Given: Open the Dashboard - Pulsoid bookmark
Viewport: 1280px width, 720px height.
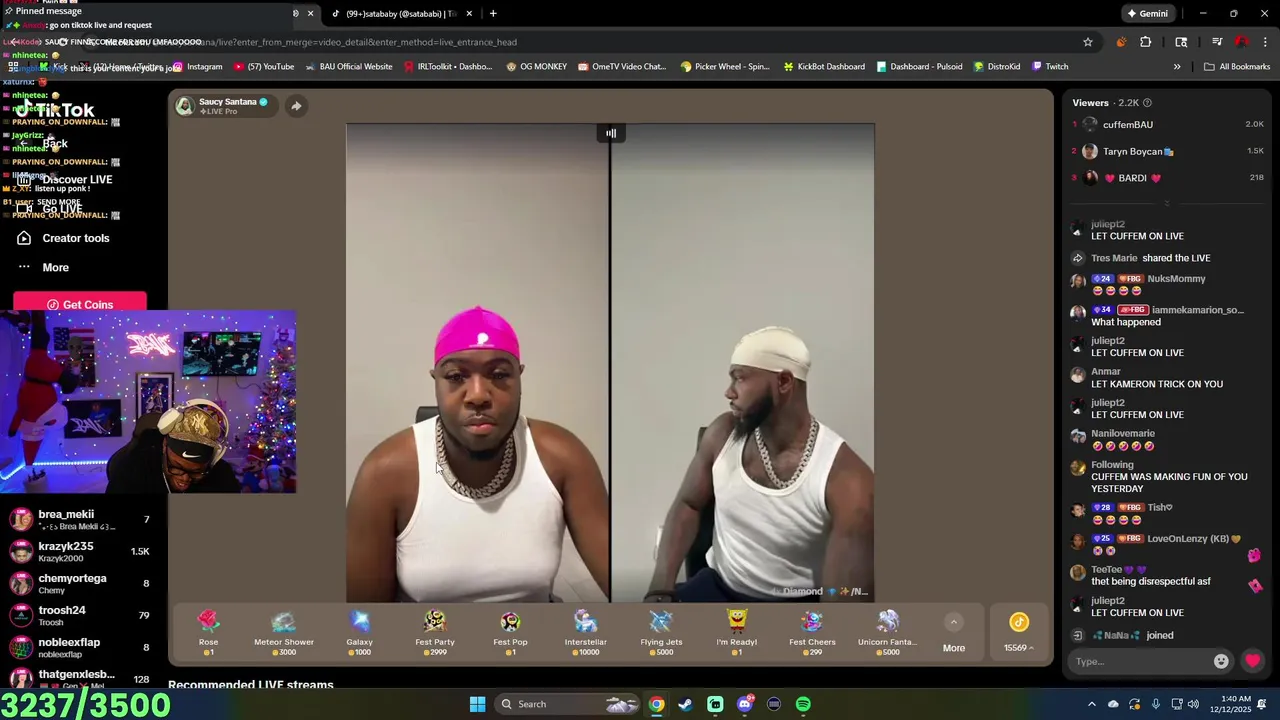Looking at the screenshot, I should pyautogui.click(x=919, y=67).
